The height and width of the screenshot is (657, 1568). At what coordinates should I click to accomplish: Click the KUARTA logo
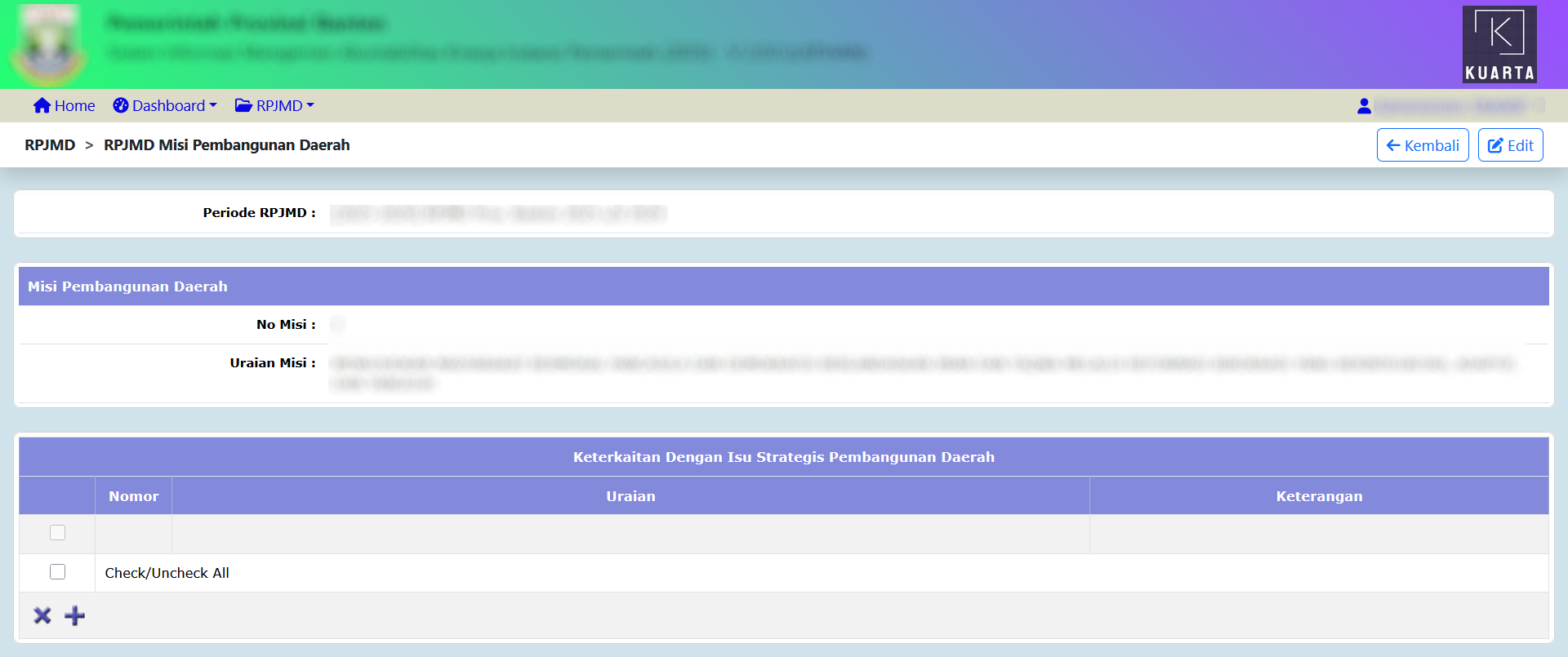[1499, 45]
